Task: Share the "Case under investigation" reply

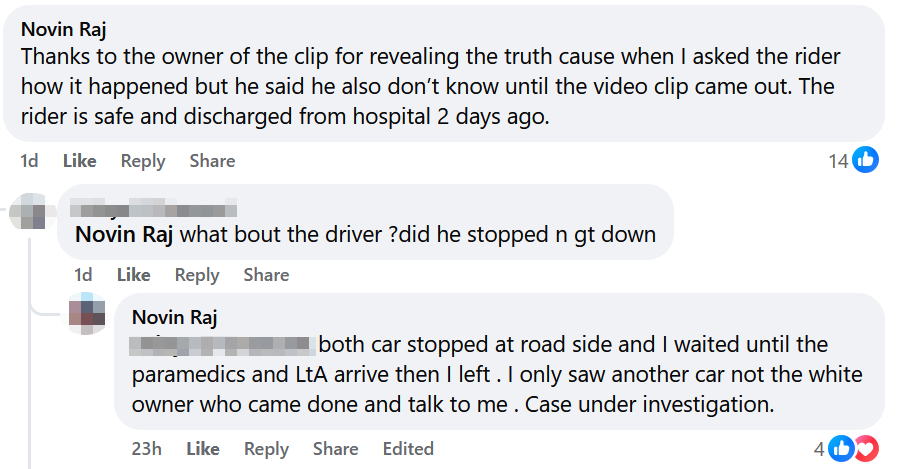Action: coord(335,449)
